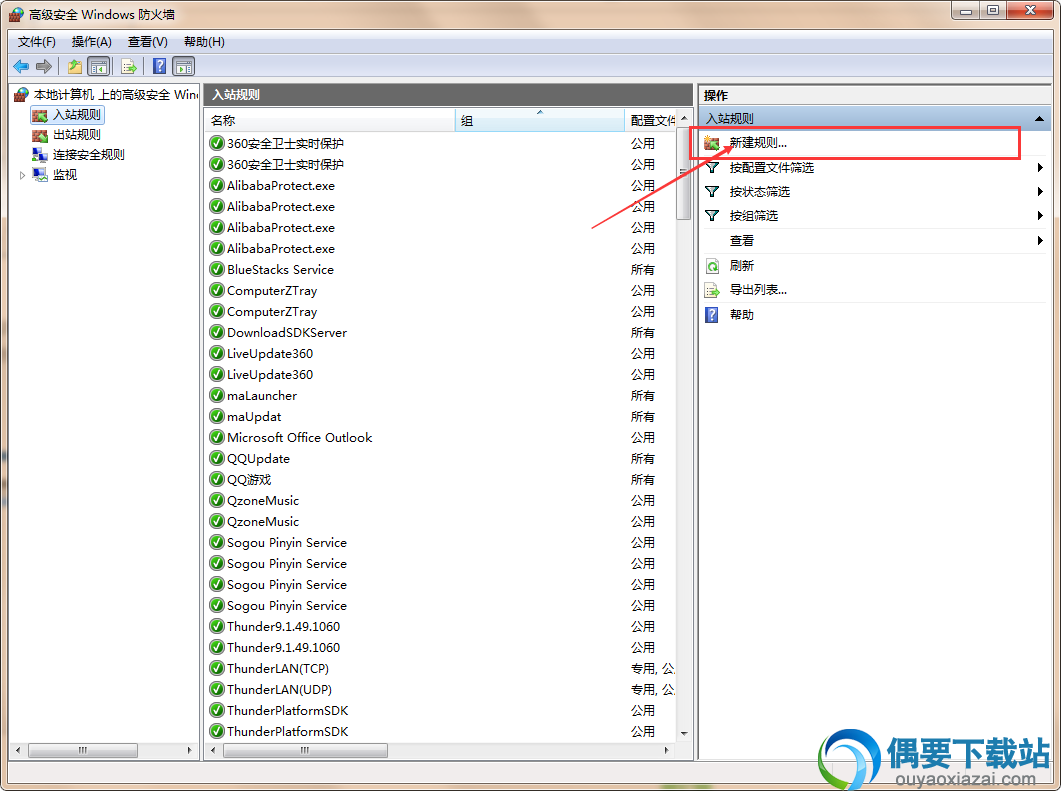Toggle the show/hide action pane icon
This screenshot has height=791, width=1061.
coord(184,66)
